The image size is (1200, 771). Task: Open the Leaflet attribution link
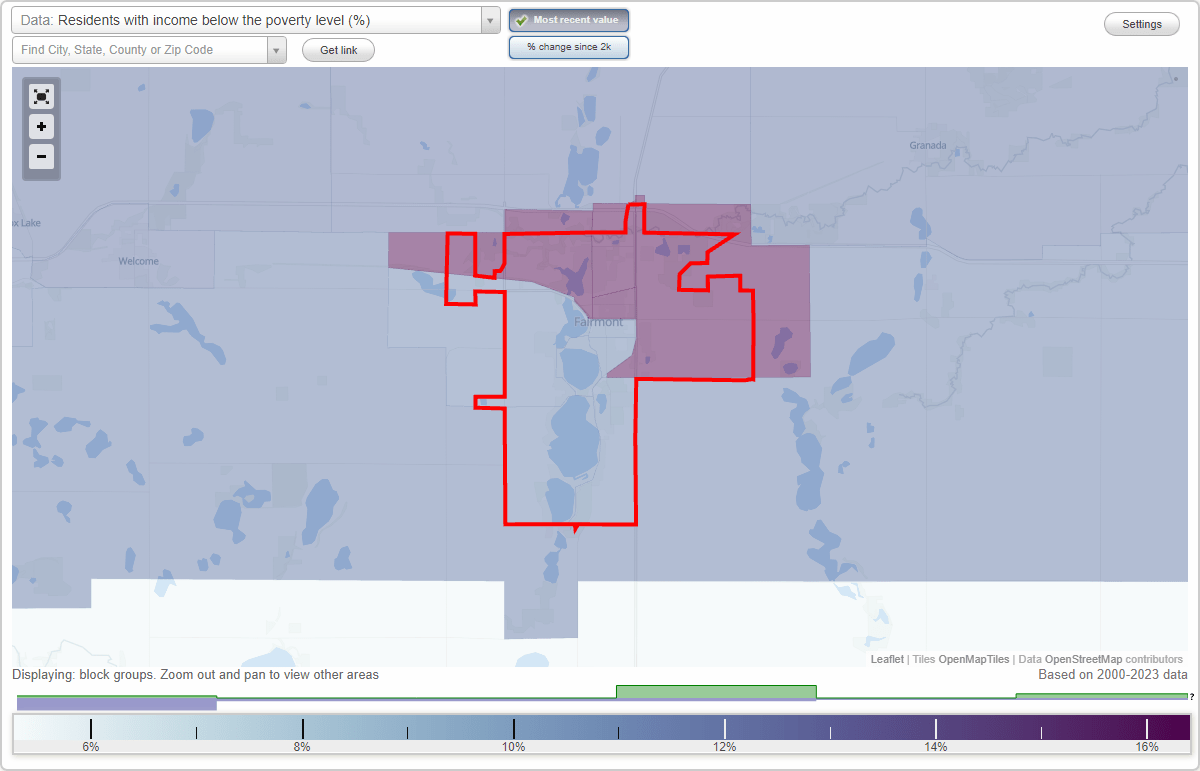pos(885,659)
